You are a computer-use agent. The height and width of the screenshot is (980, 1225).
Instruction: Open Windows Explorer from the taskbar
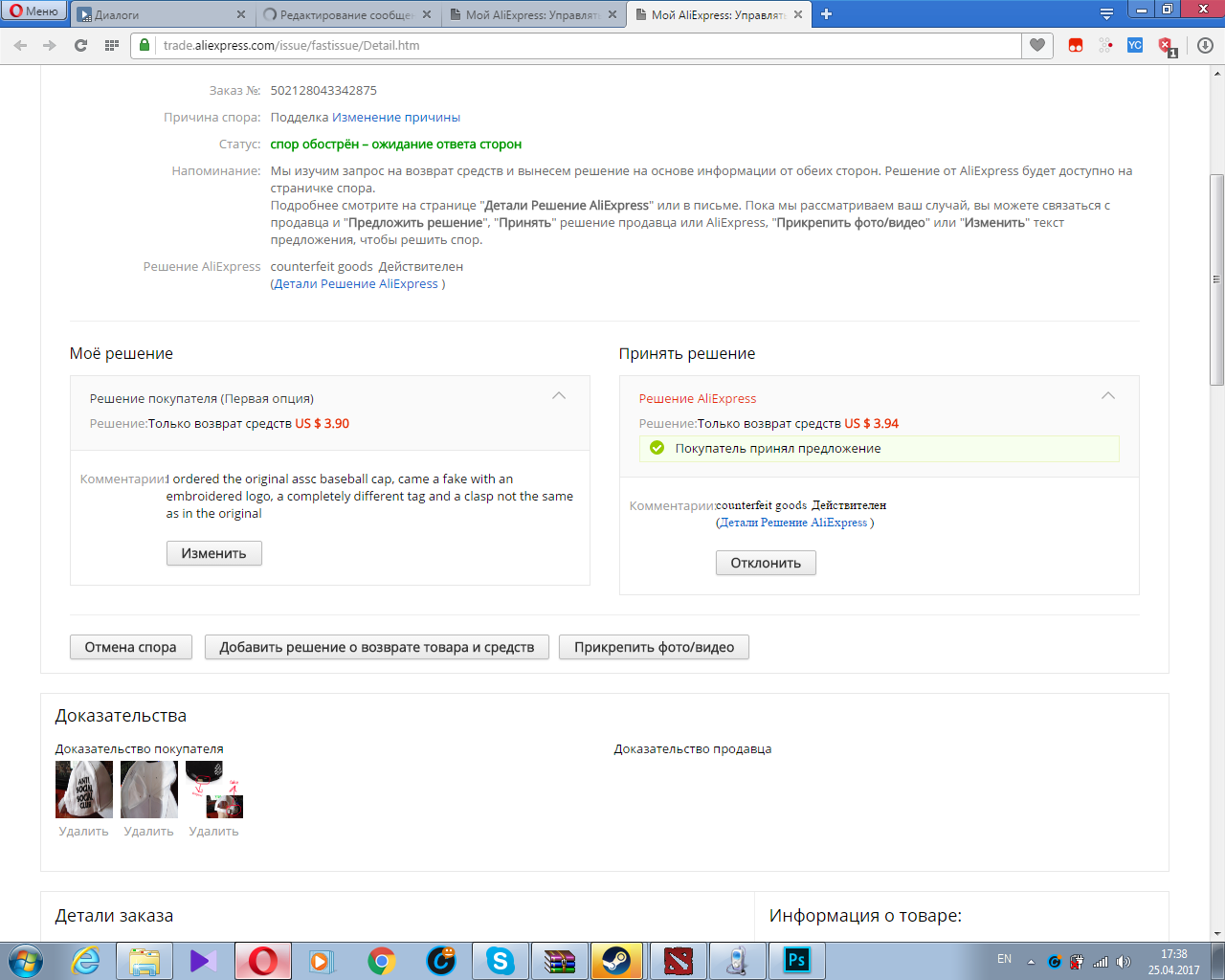point(145,961)
